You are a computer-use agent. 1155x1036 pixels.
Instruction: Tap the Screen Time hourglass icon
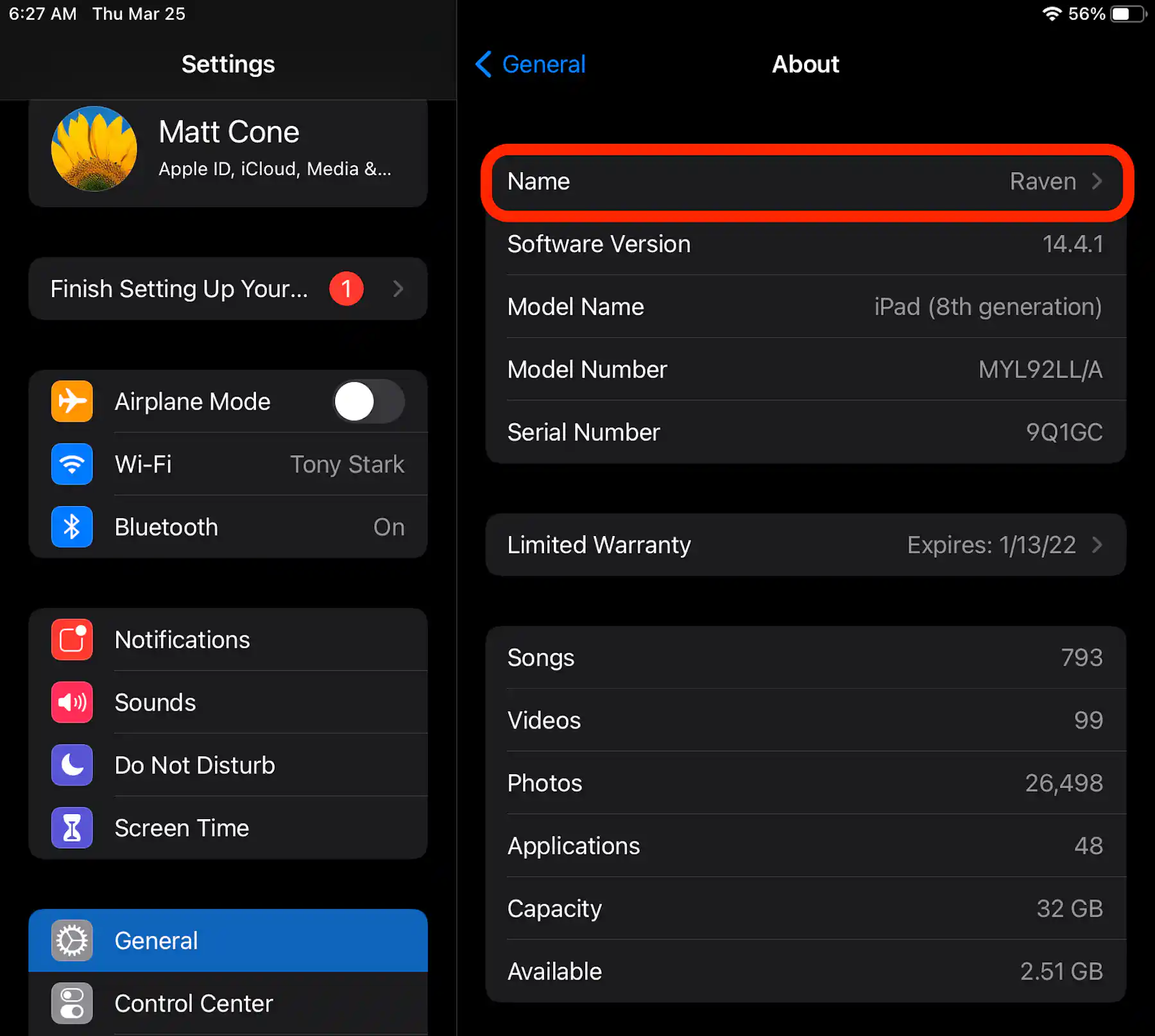tap(72, 828)
